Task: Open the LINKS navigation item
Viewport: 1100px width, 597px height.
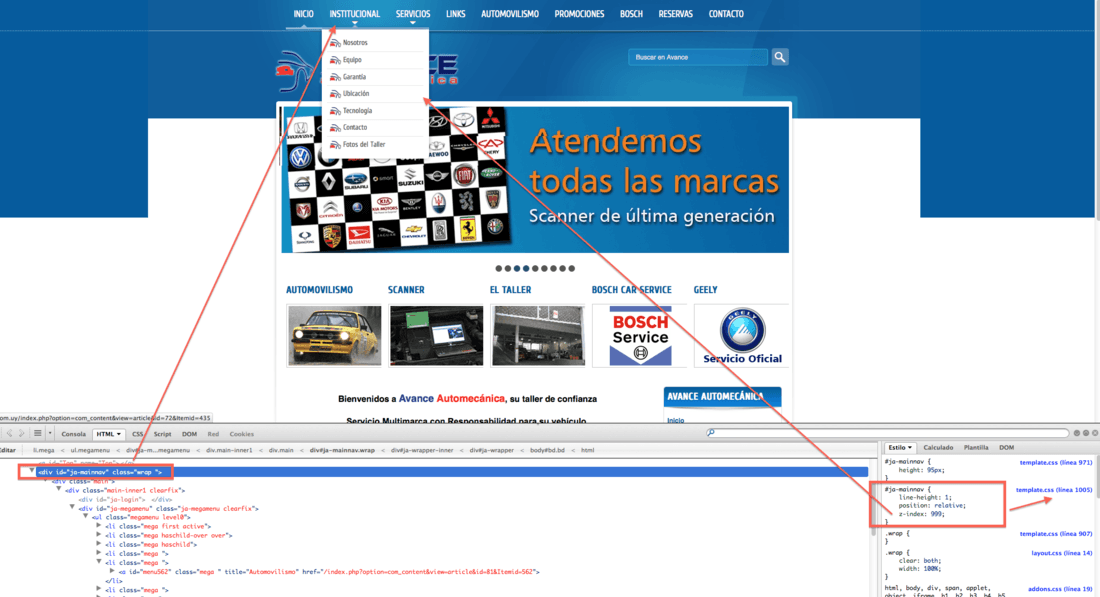Action: pyautogui.click(x=455, y=14)
